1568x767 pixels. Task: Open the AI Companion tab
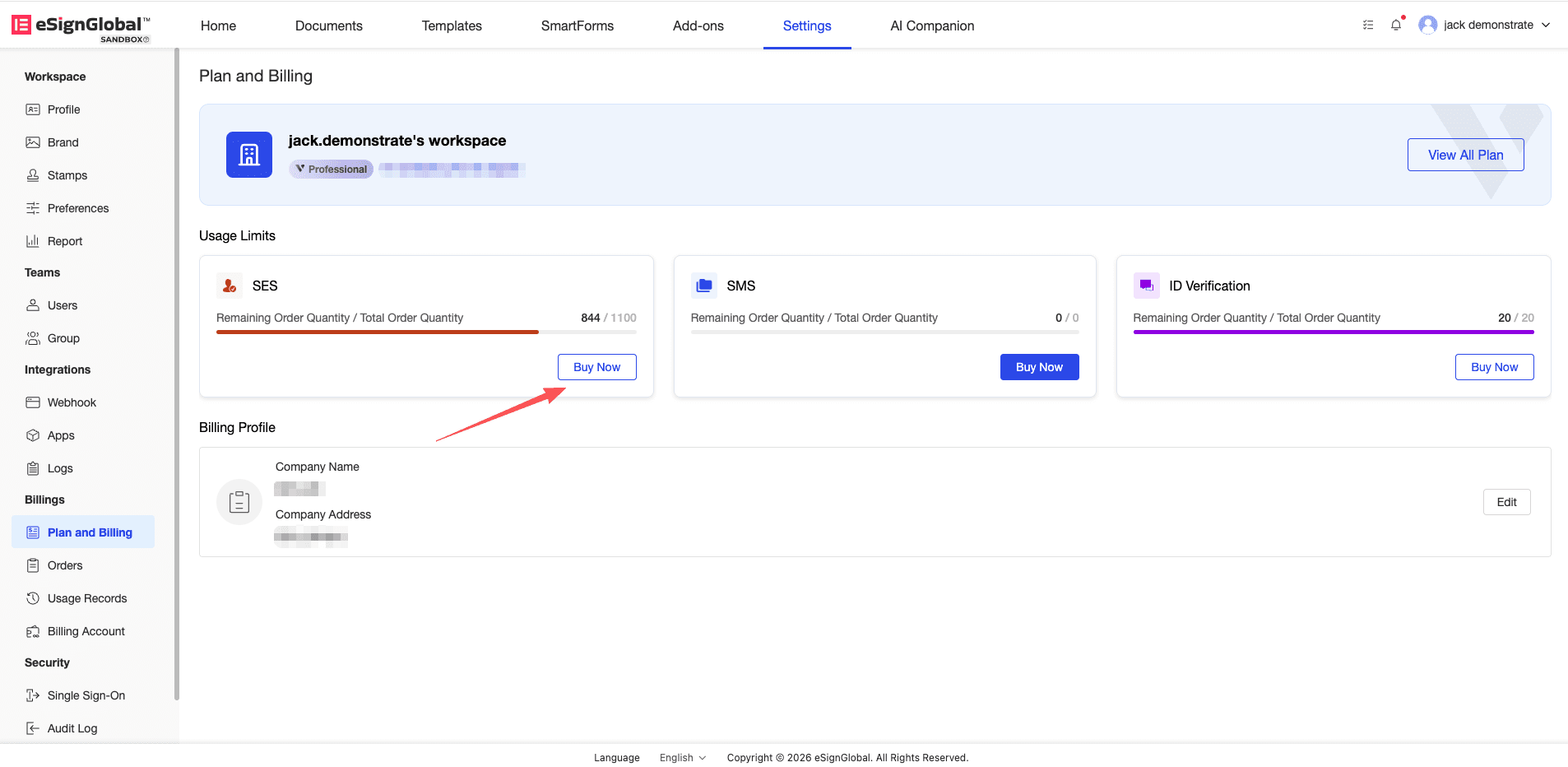[x=932, y=26]
